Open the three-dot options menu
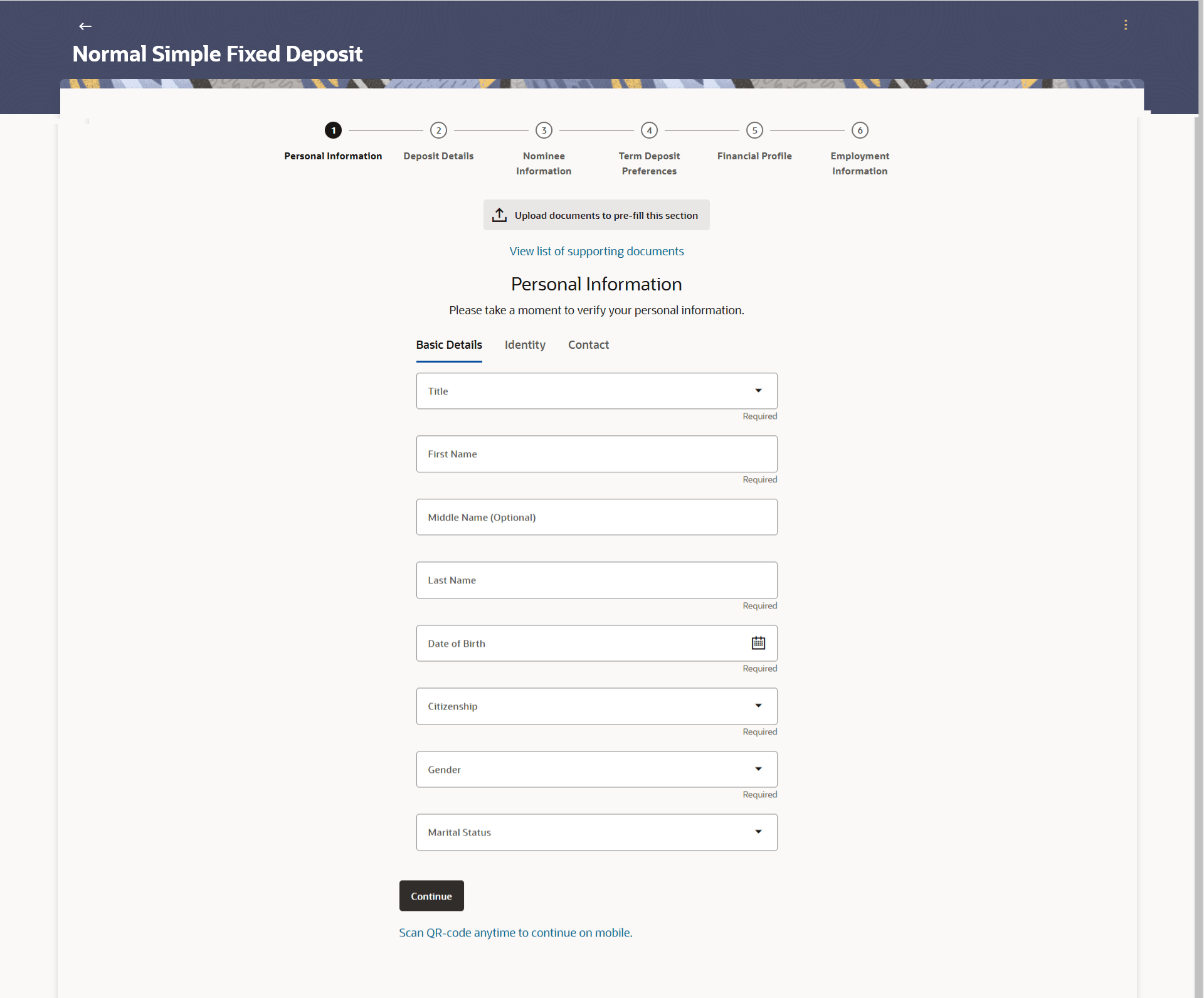This screenshot has width=1204, height=998. [x=1126, y=25]
